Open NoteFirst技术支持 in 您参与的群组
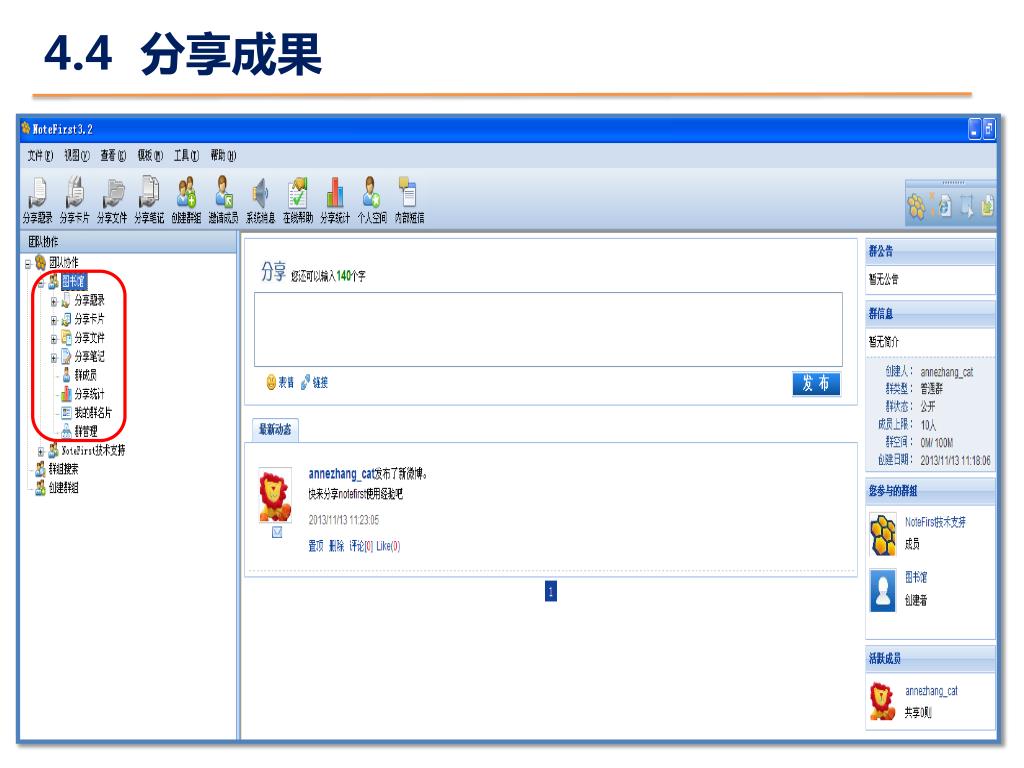 (935, 522)
